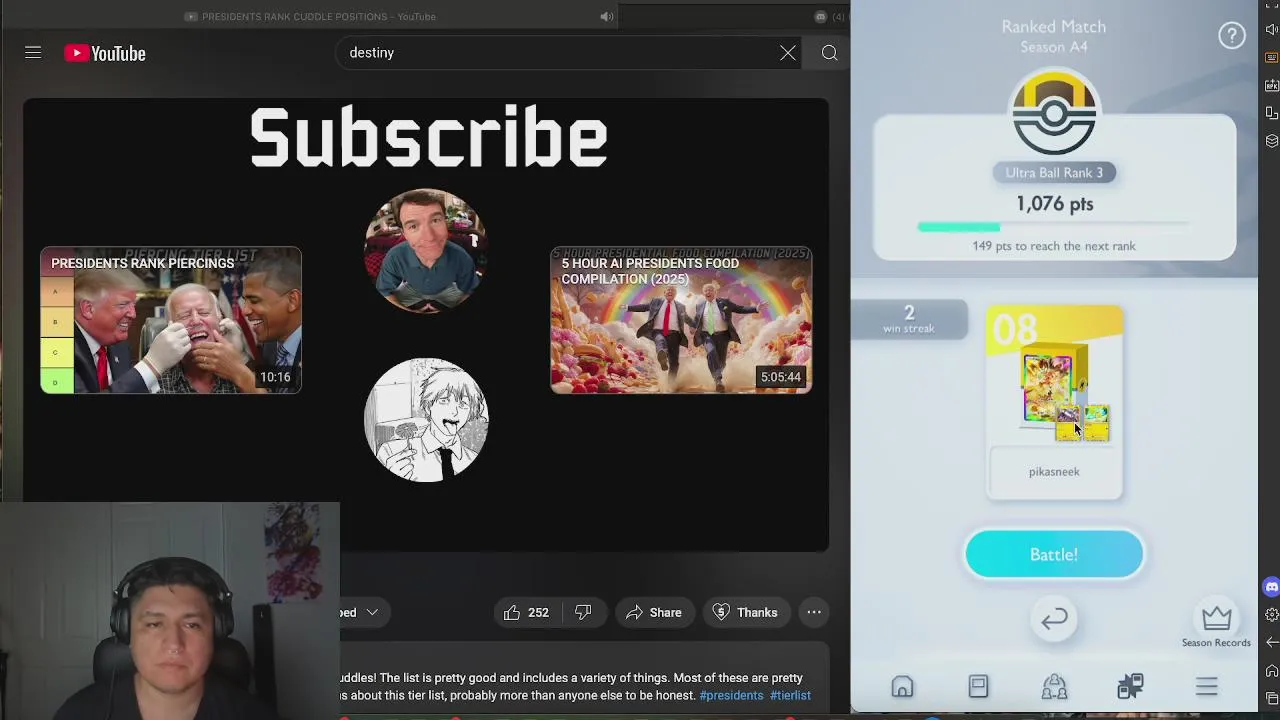
Task: Click emulator sidebar APK install icon
Action: click(x=1271, y=86)
